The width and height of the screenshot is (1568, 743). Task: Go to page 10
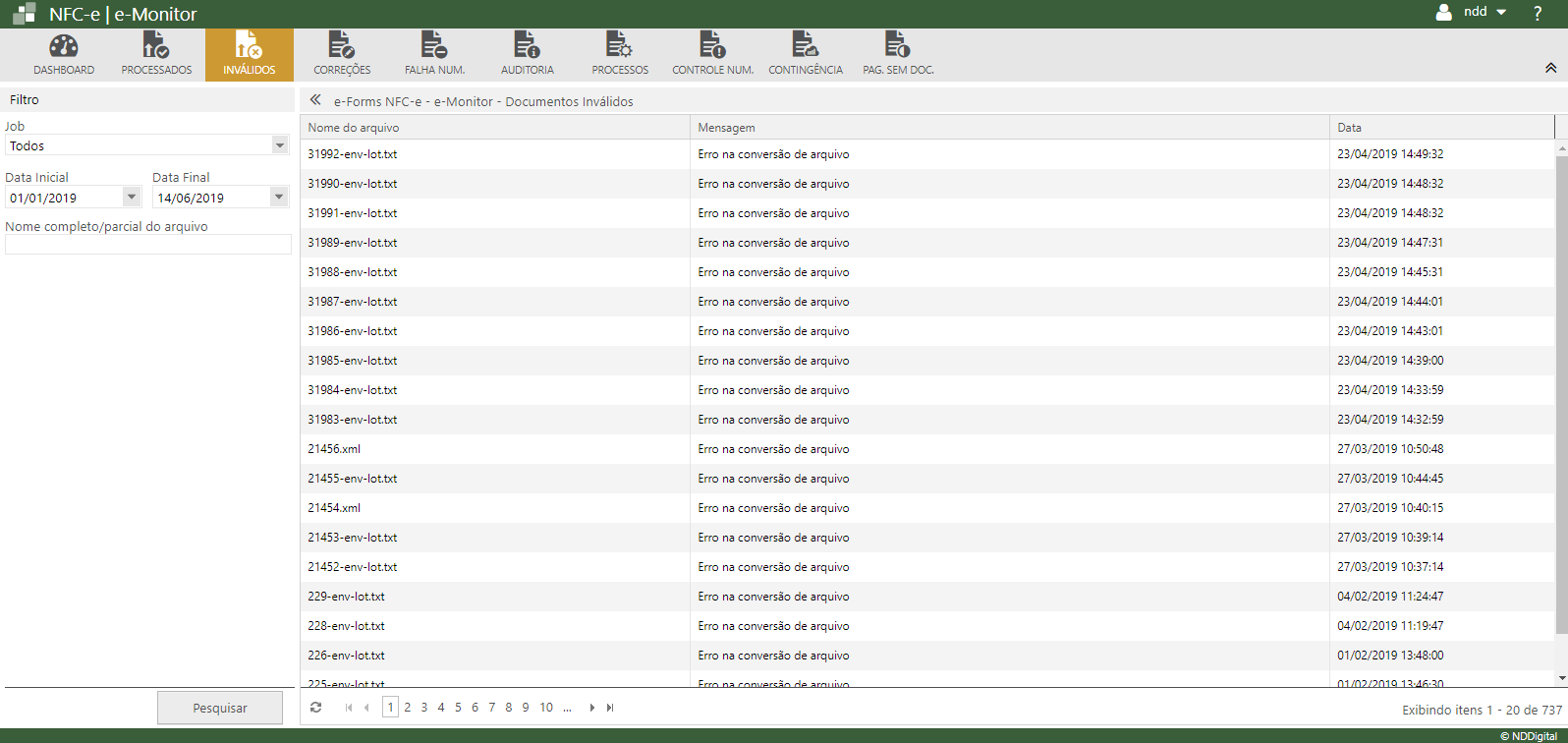(546, 708)
